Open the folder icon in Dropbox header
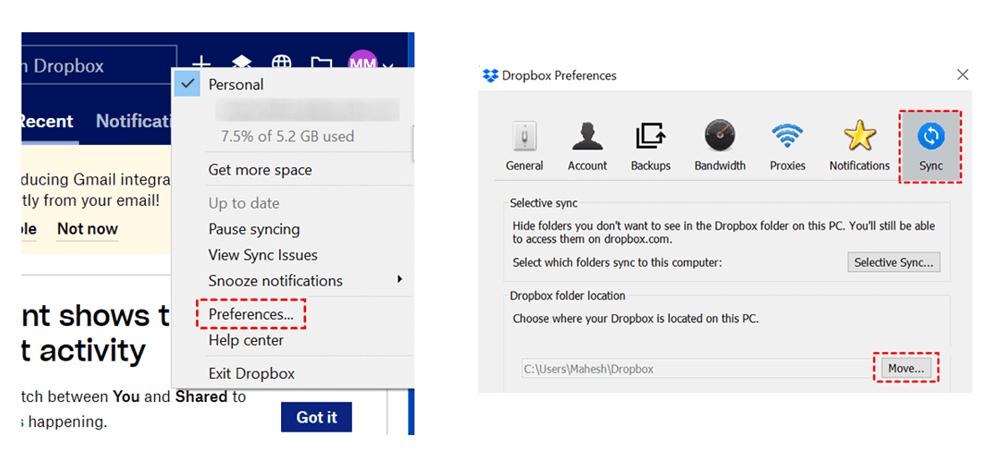 [321, 64]
